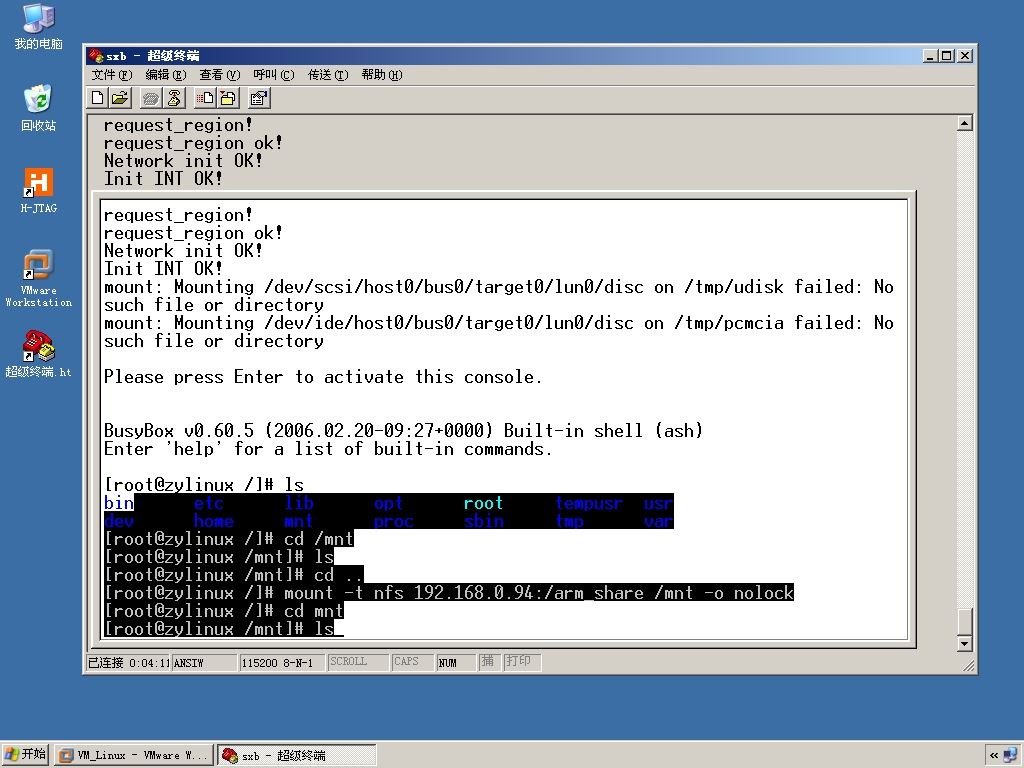Click the 'root' directory in ls output
The image size is (1024, 768).
[483, 503]
